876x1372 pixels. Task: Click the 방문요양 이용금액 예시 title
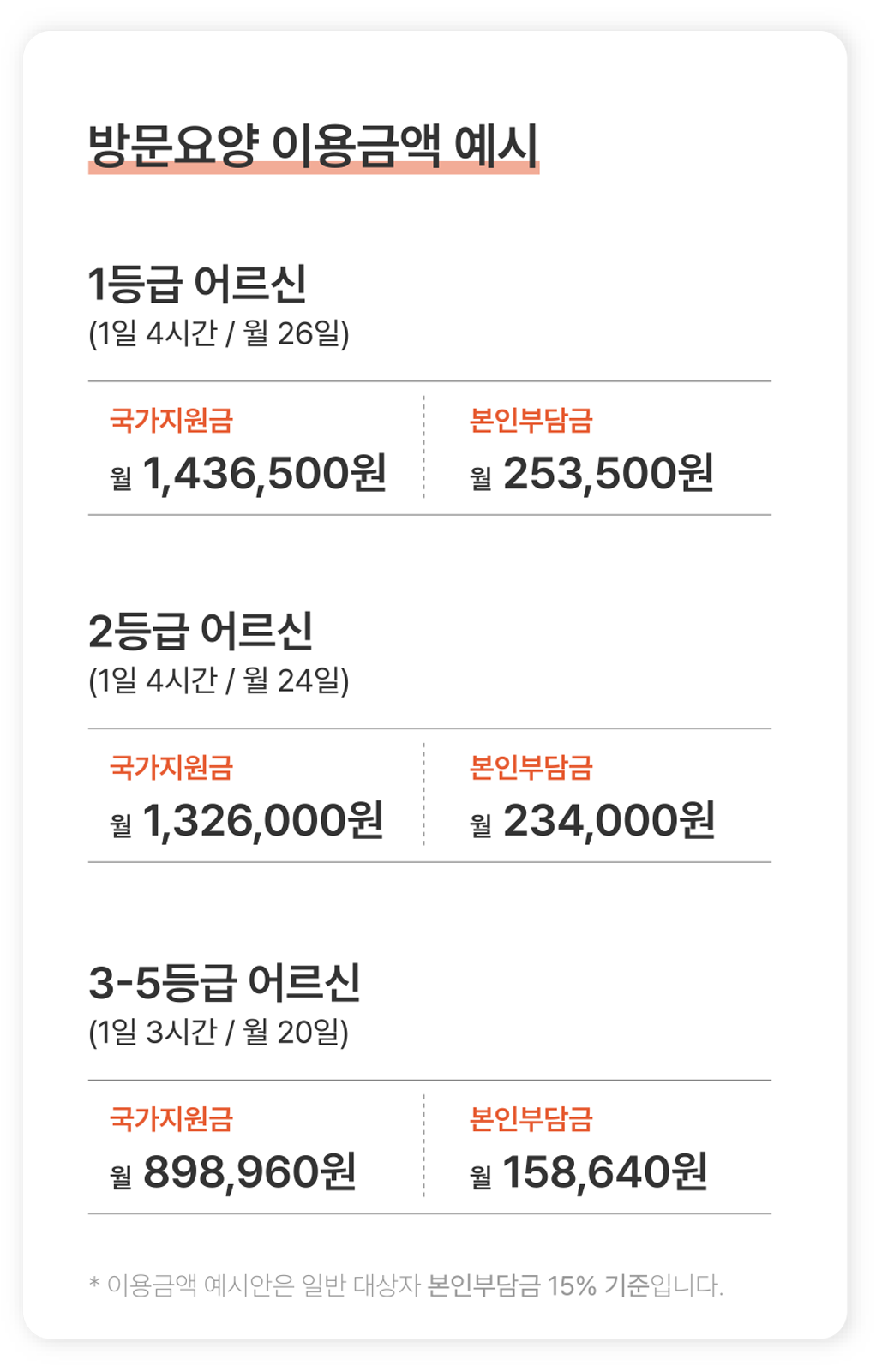click(x=314, y=145)
